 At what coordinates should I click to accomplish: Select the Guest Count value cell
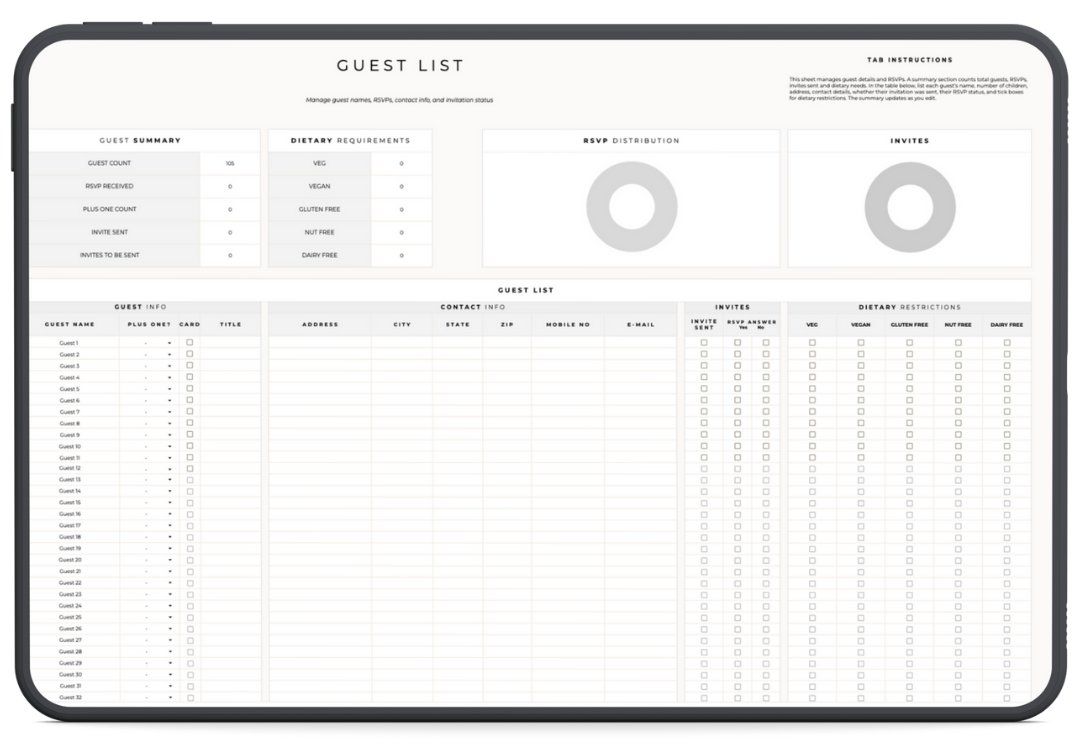pyautogui.click(x=230, y=164)
